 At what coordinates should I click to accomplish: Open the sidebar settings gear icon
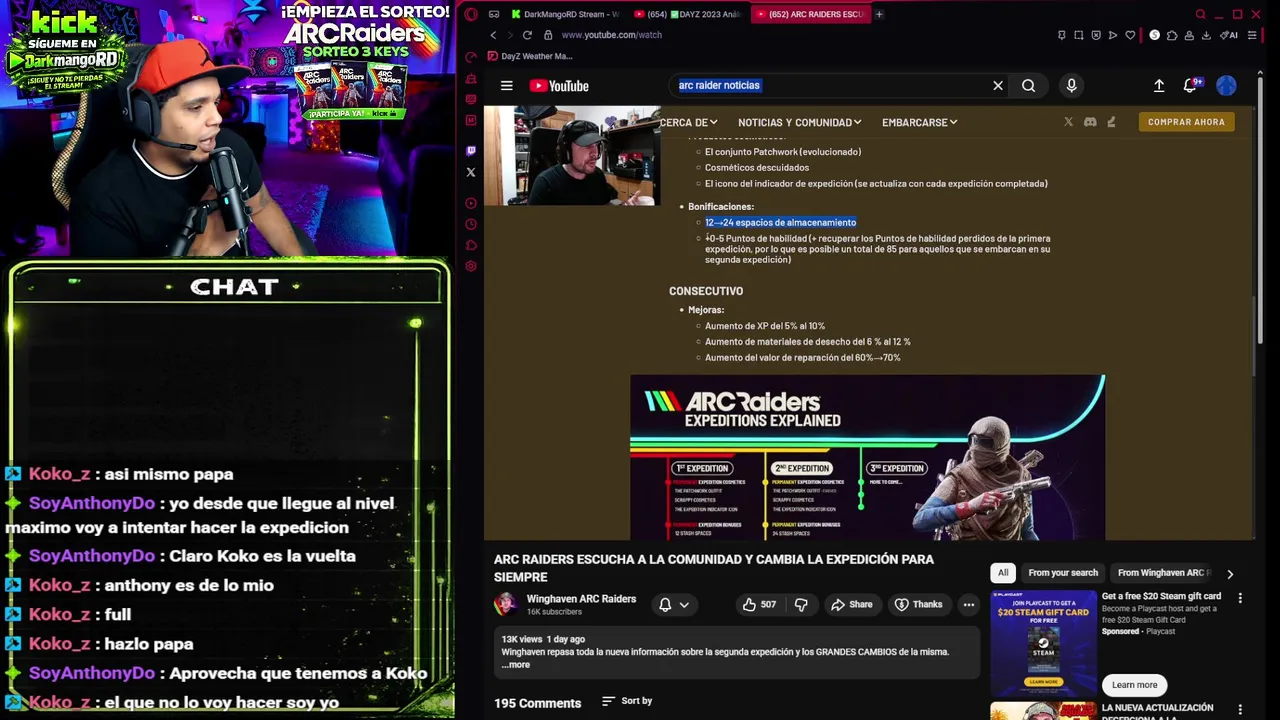tap(471, 266)
